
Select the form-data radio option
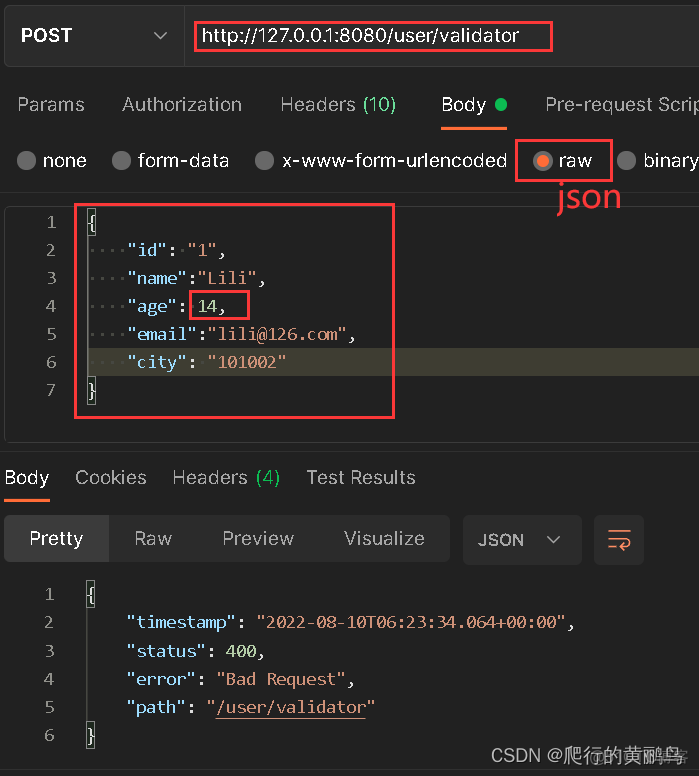(x=122, y=161)
